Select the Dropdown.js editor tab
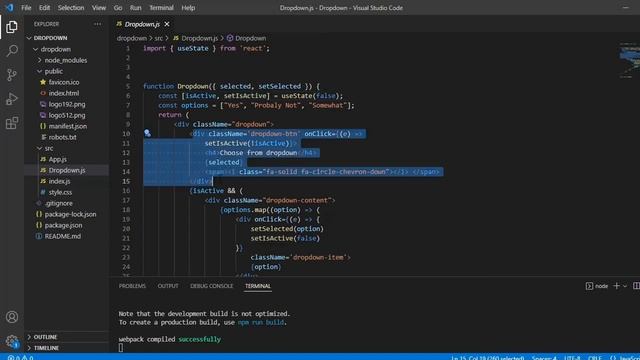Screen dimensions: 640x360 (142, 24)
